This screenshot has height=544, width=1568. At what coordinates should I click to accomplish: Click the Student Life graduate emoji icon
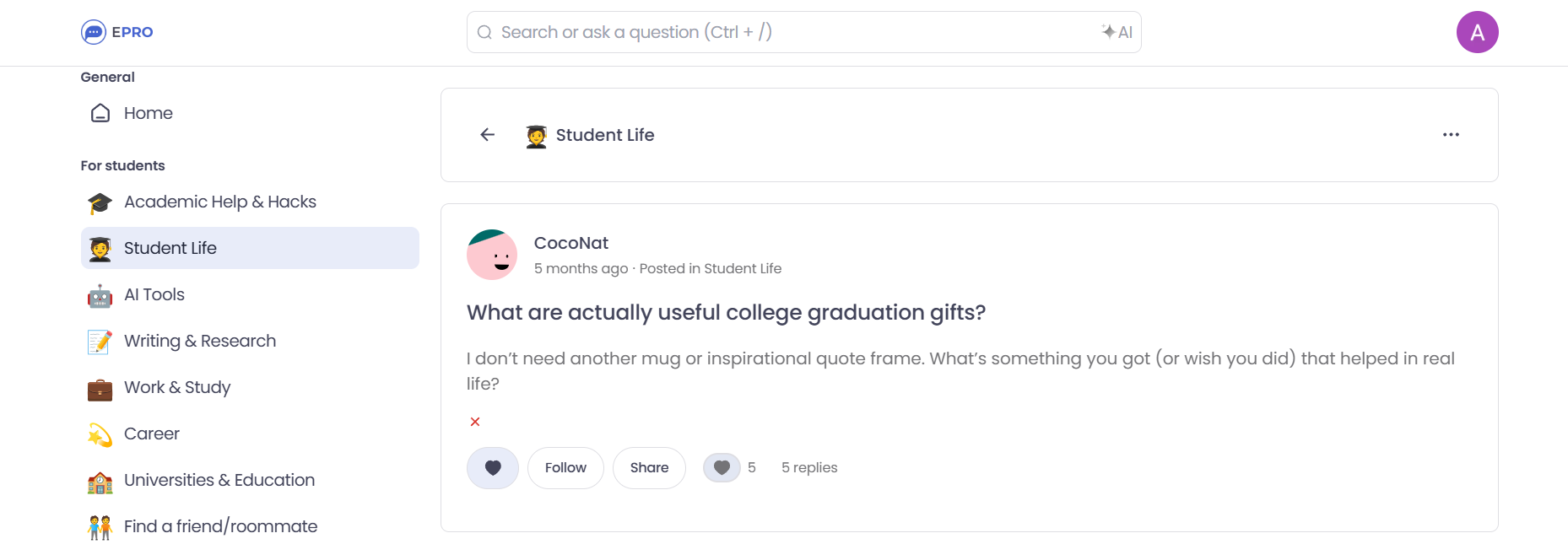(99, 248)
